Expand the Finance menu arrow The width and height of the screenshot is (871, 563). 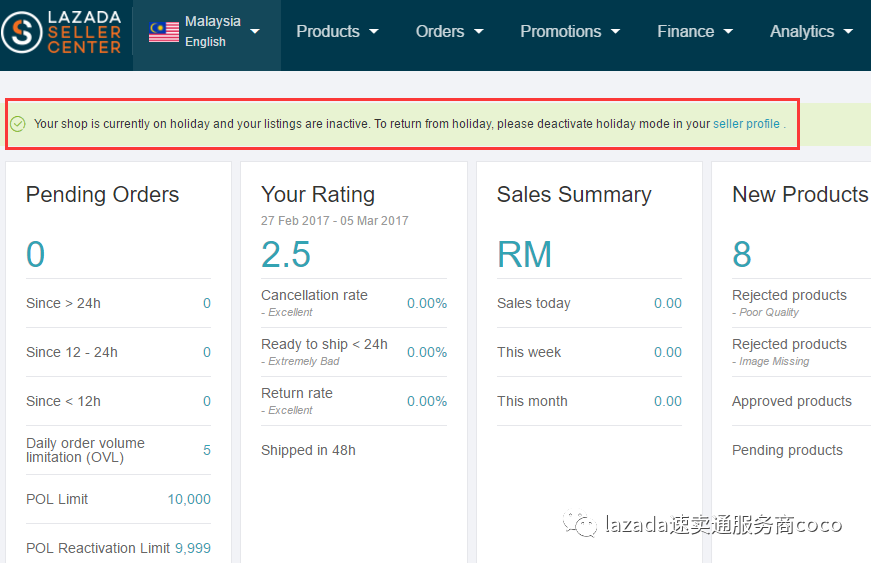pos(728,32)
